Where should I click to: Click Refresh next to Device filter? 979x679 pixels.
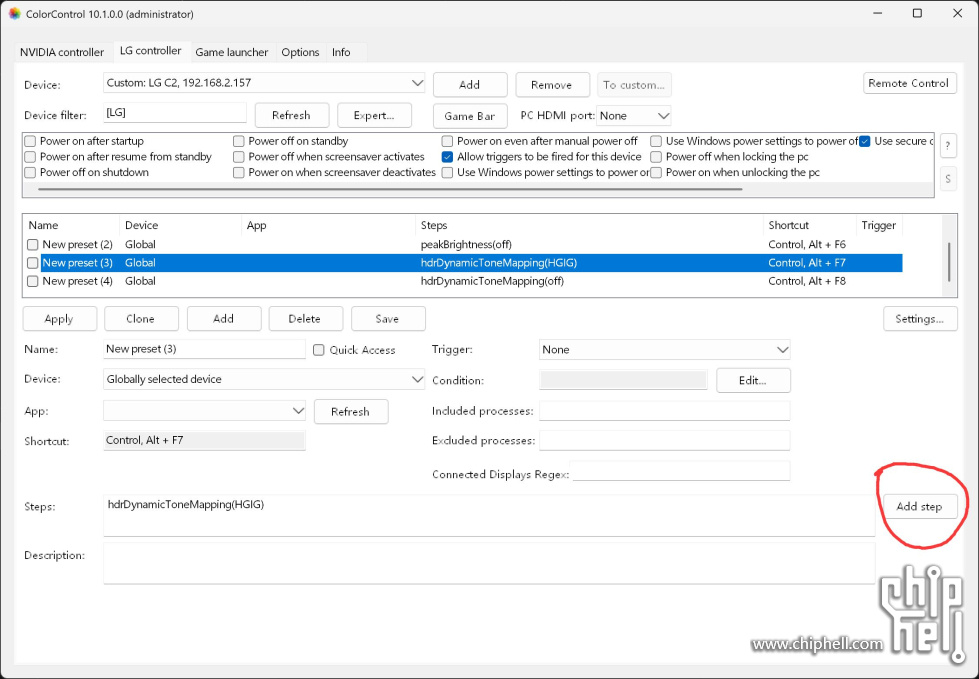pyautogui.click(x=291, y=115)
